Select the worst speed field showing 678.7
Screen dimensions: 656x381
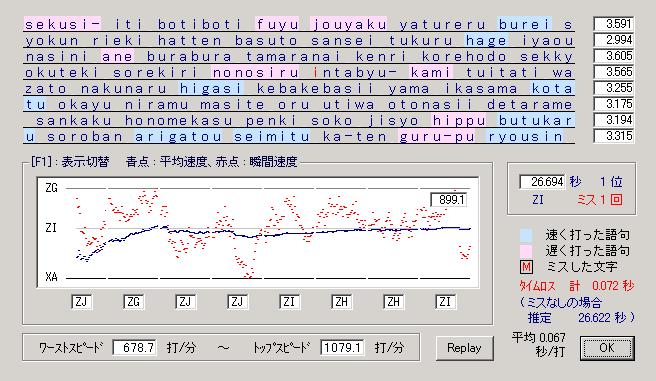pos(135,348)
